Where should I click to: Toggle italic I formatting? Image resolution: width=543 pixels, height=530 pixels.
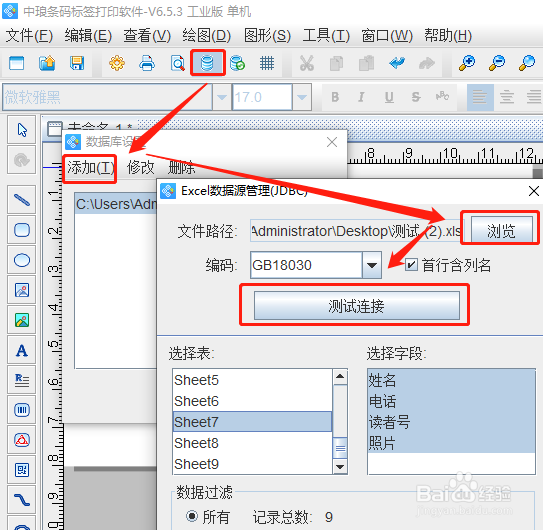pyautogui.click(x=361, y=97)
